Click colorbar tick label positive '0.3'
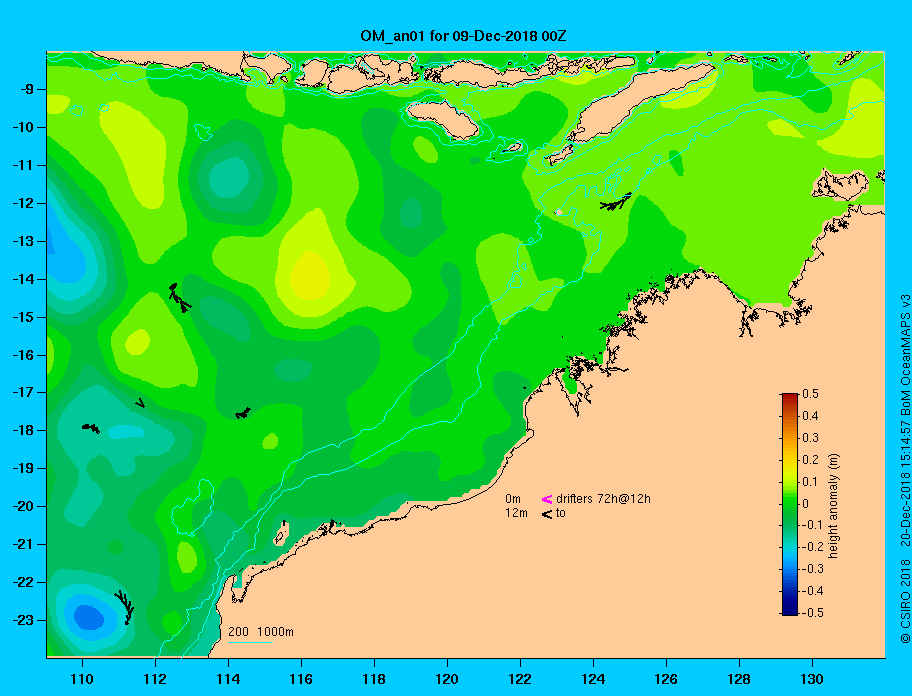The image size is (912, 696). pyautogui.click(x=810, y=438)
